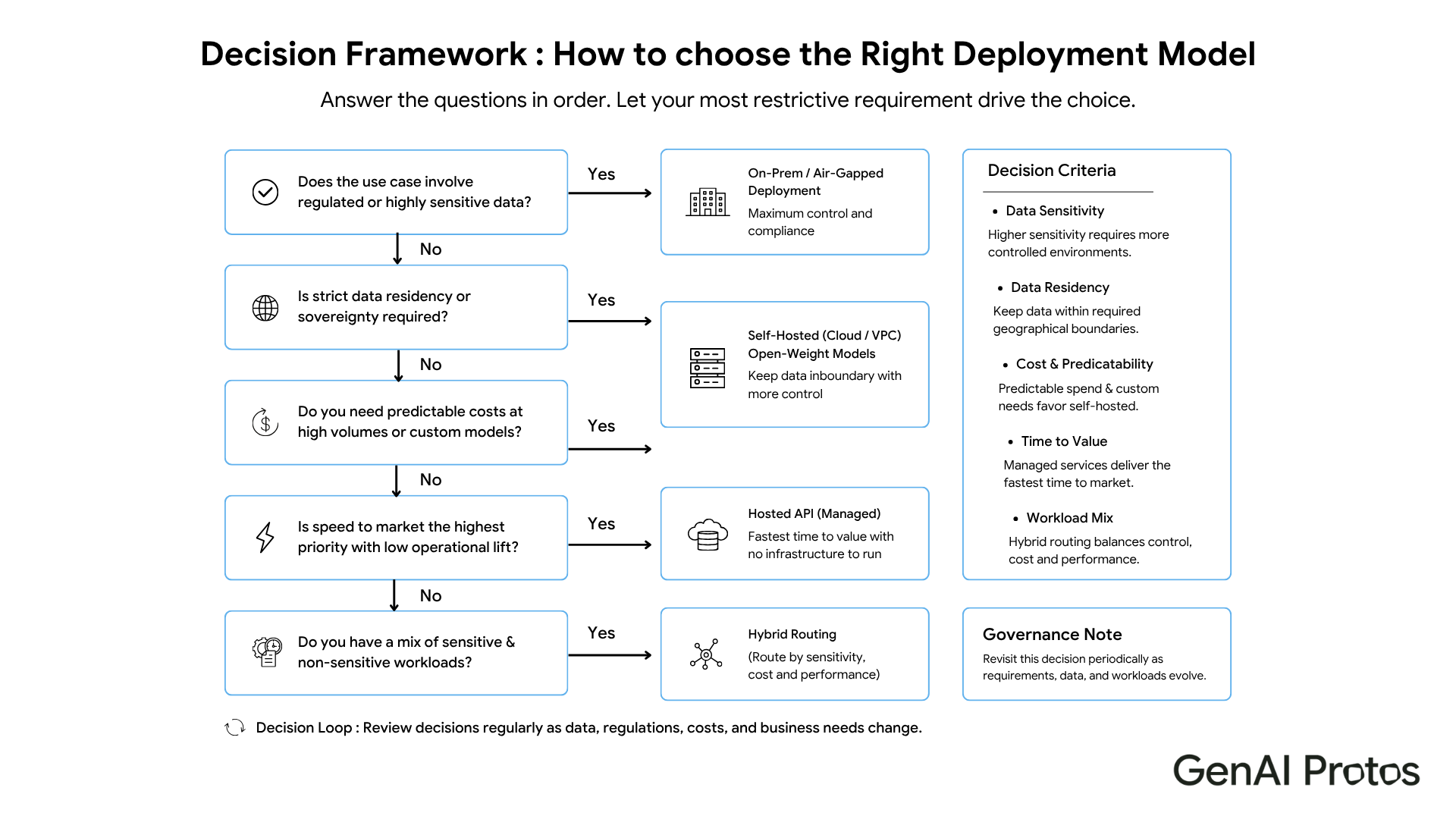Click 'Yes' label beside speed to market question

(x=601, y=524)
